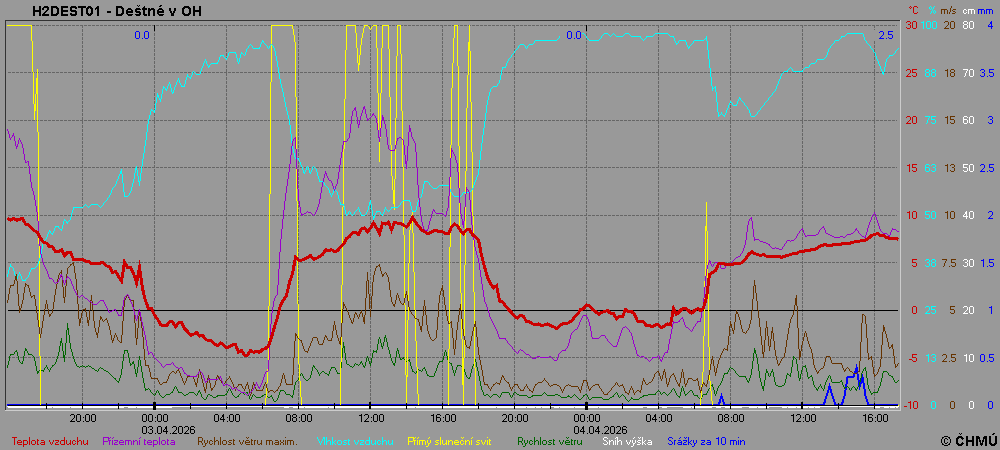Click the cyan % unit header

click(x=930, y=11)
